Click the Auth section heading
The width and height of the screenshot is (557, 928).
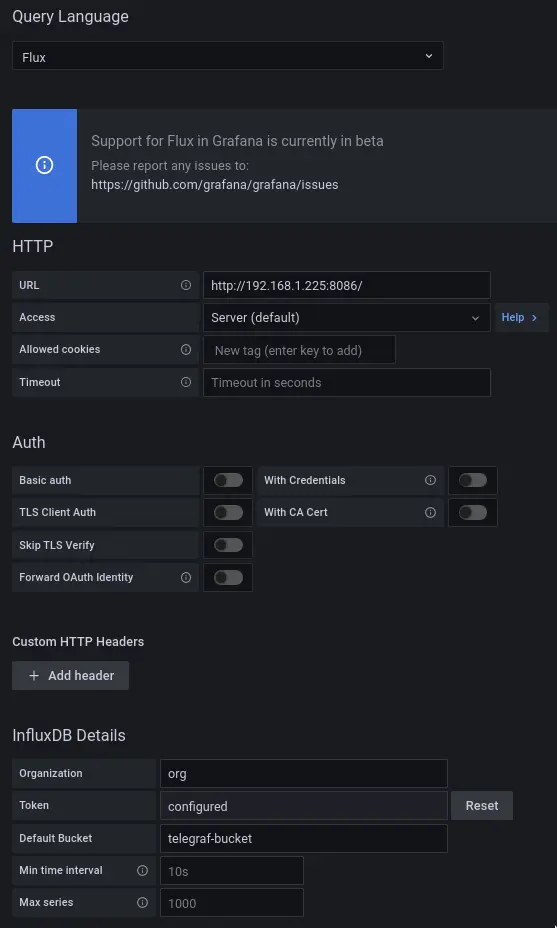[x=29, y=442]
